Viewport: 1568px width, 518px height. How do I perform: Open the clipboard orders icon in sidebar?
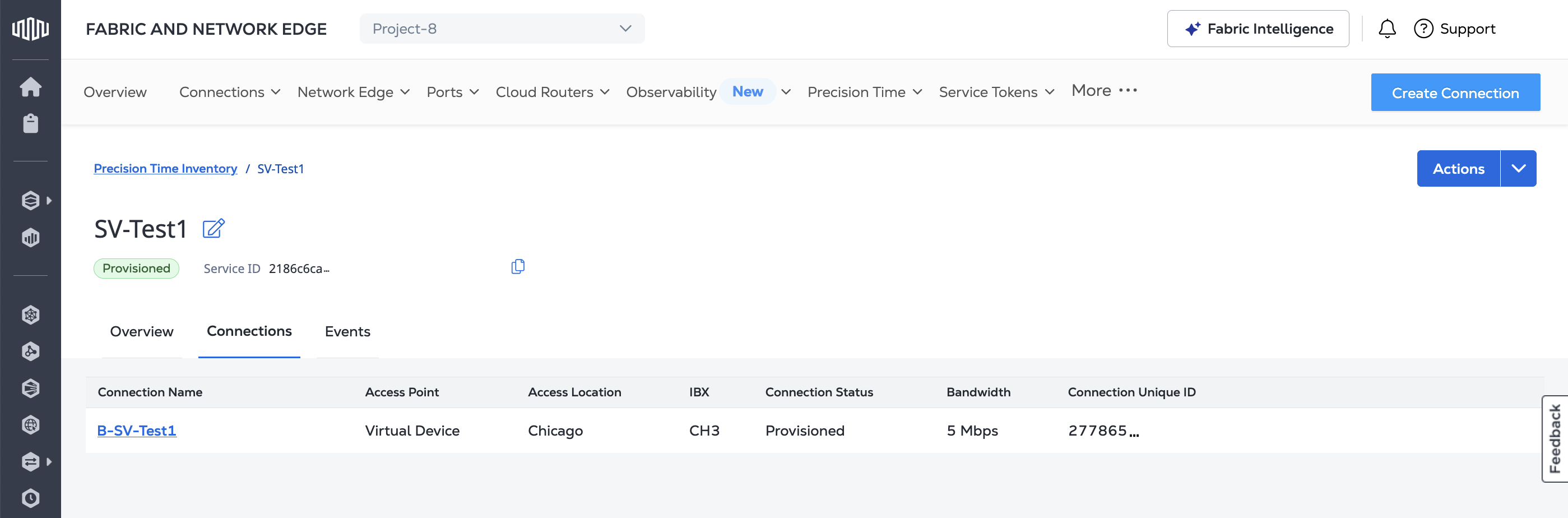click(30, 123)
